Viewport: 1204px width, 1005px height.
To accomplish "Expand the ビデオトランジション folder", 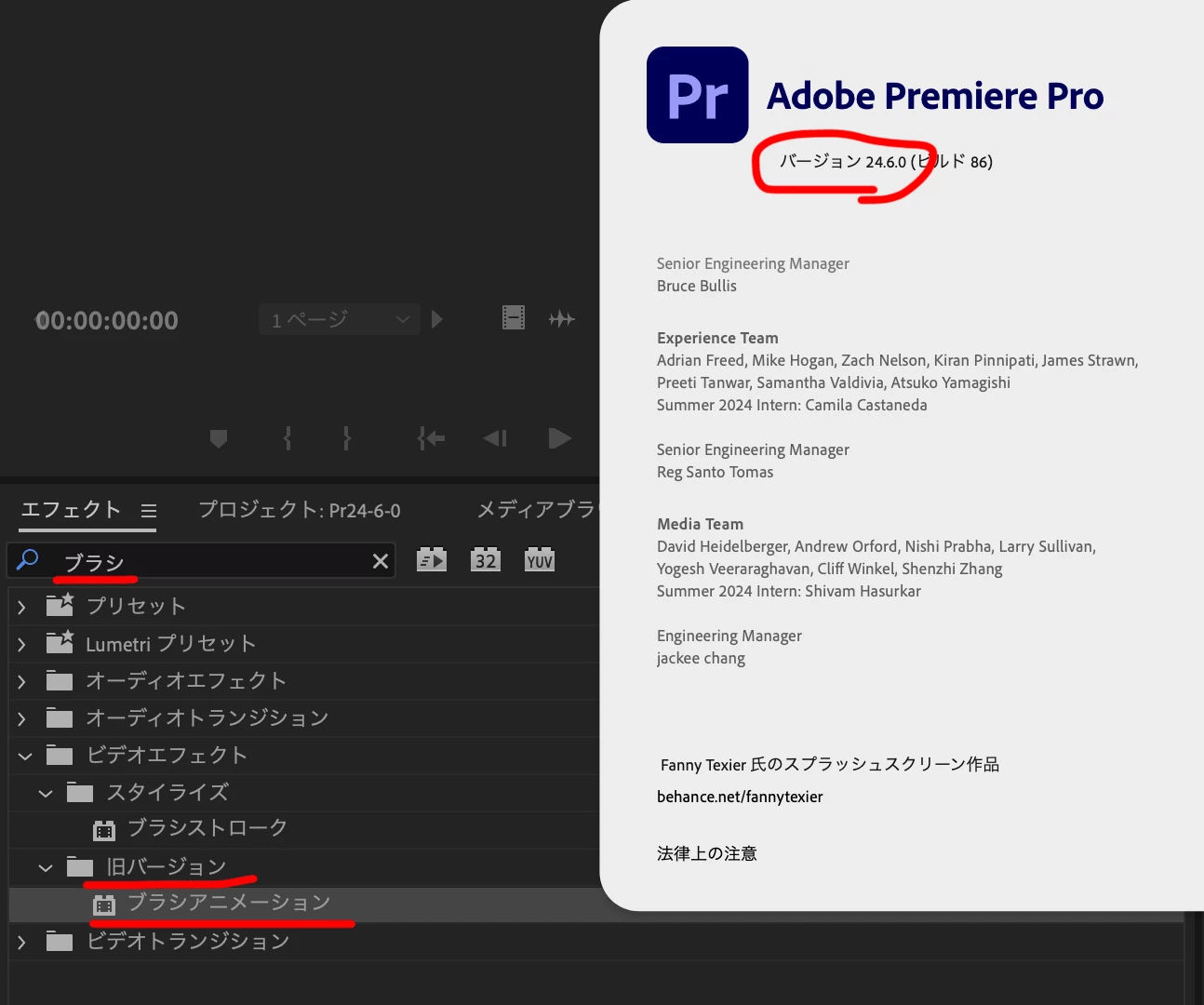I will pyautogui.click(x=22, y=942).
